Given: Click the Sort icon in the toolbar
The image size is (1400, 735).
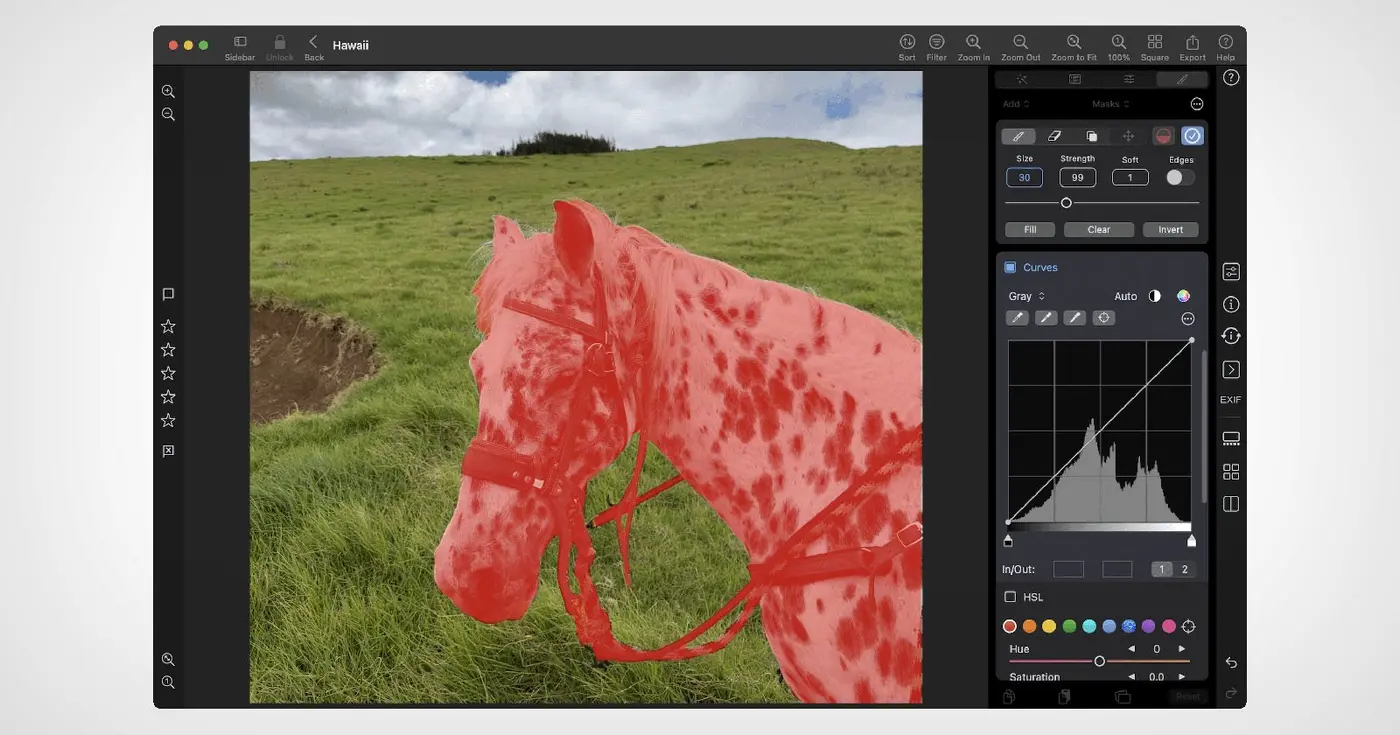Looking at the screenshot, I should [x=906, y=44].
